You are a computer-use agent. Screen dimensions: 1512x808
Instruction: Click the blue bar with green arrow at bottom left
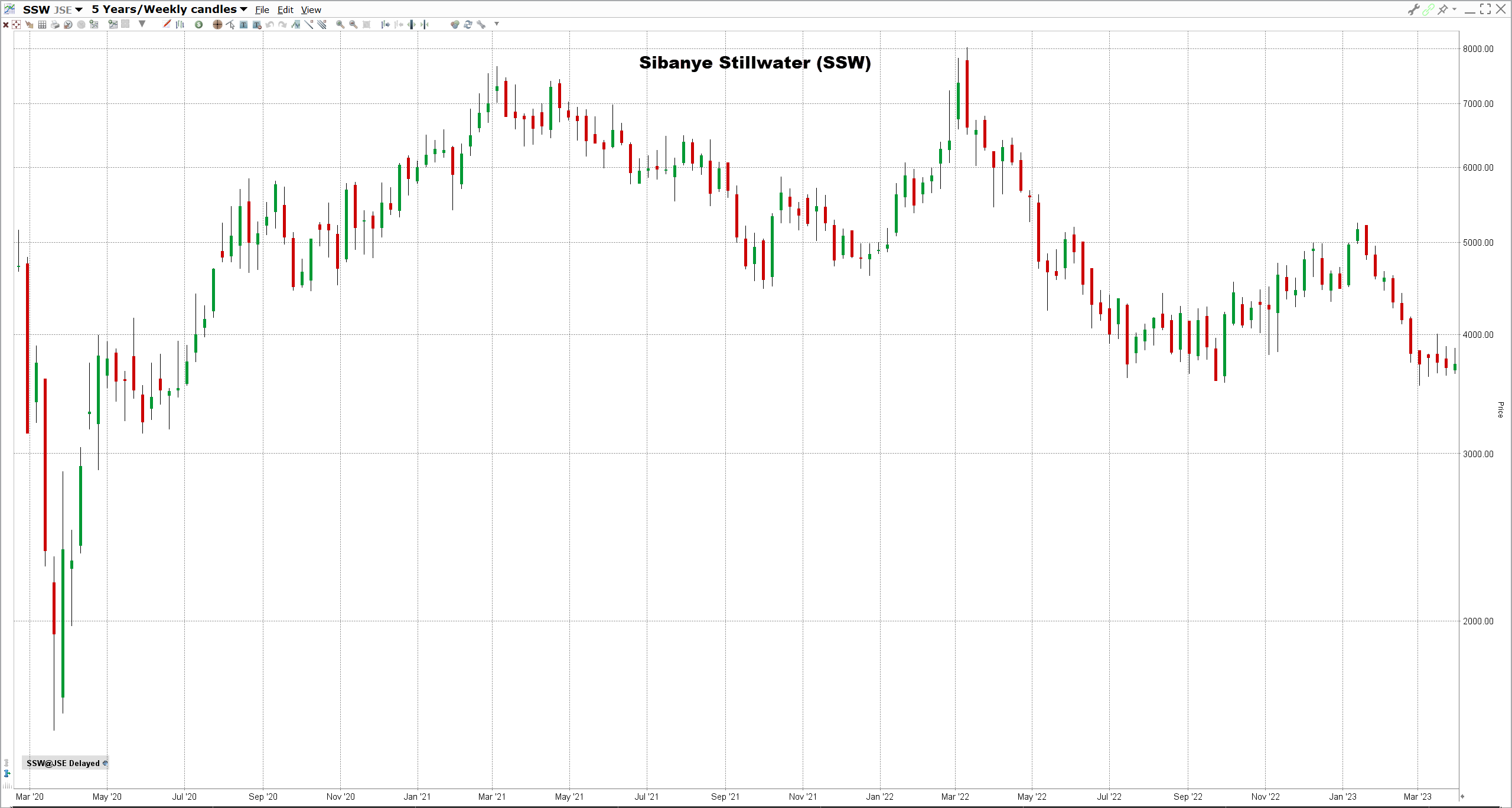6,773
